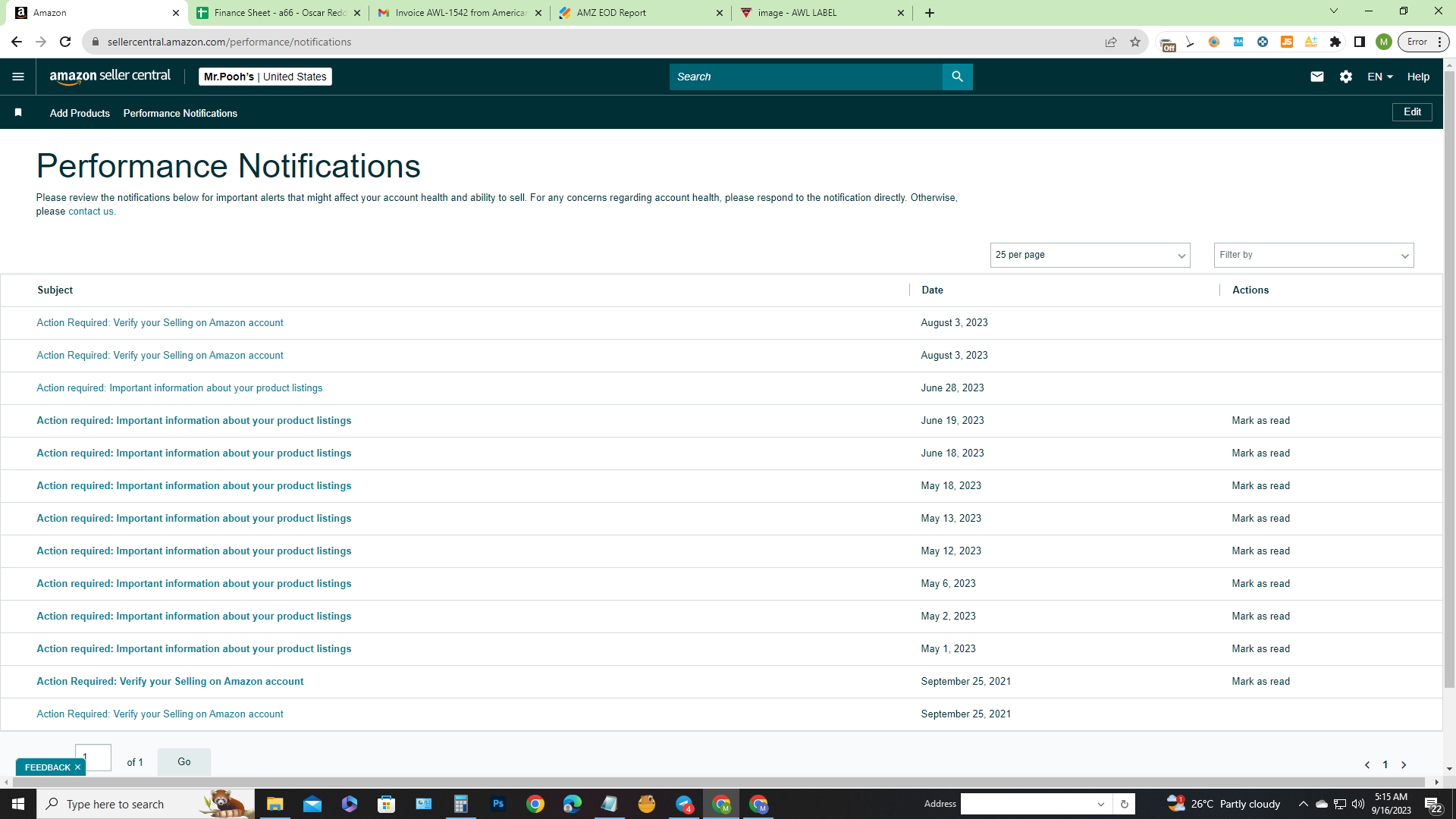Image resolution: width=1456 pixels, height=819 pixels.
Task: Switch to the image - AWL LABEL tab
Action: 822,13
